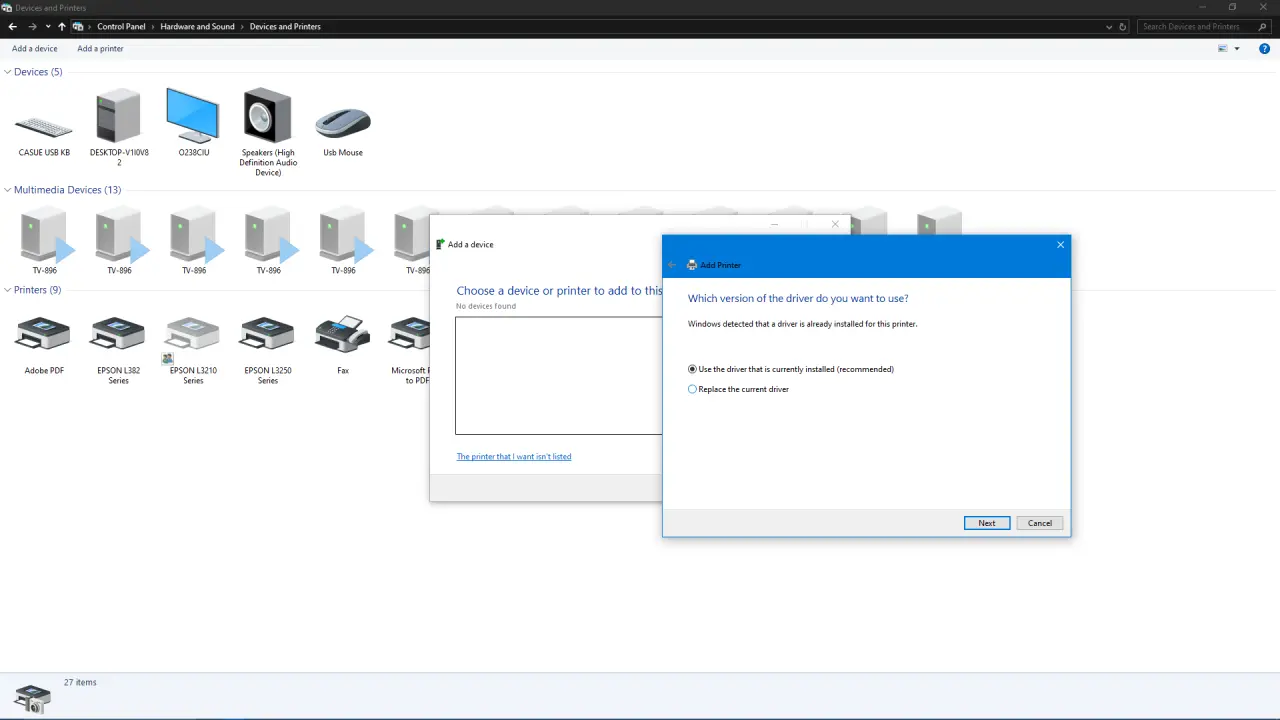Click Devices and Printers breadcrumb
Image resolution: width=1280 pixels, height=720 pixels.
tap(285, 27)
